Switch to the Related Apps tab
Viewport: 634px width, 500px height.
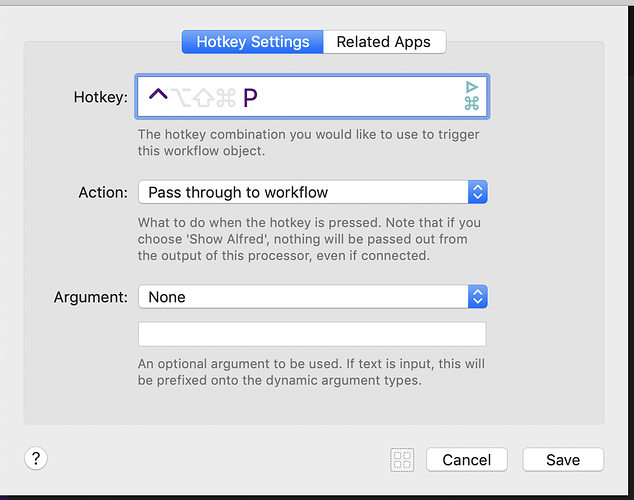pyautogui.click(x=384, y=42)
